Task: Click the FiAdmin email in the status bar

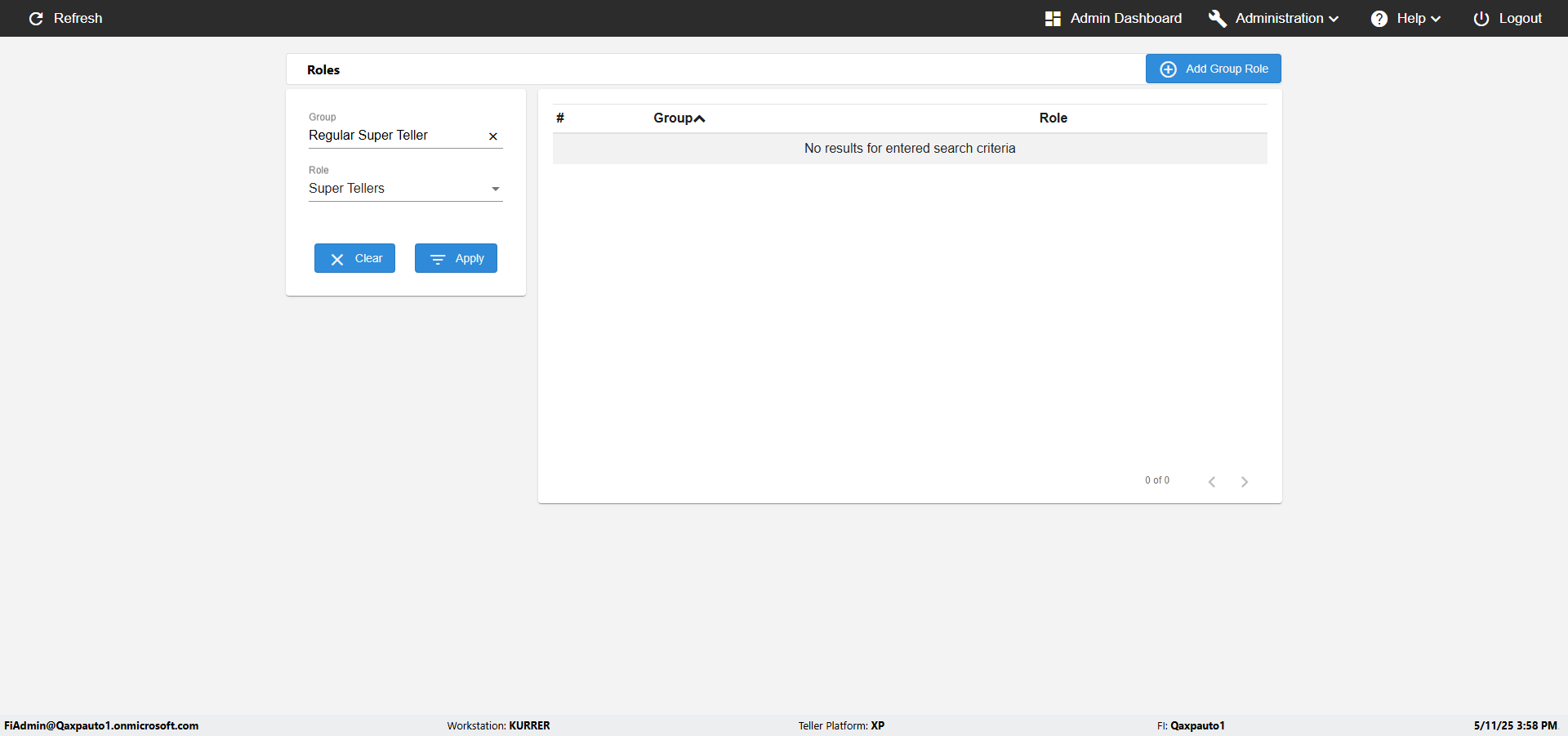Action: pos(101,725)
